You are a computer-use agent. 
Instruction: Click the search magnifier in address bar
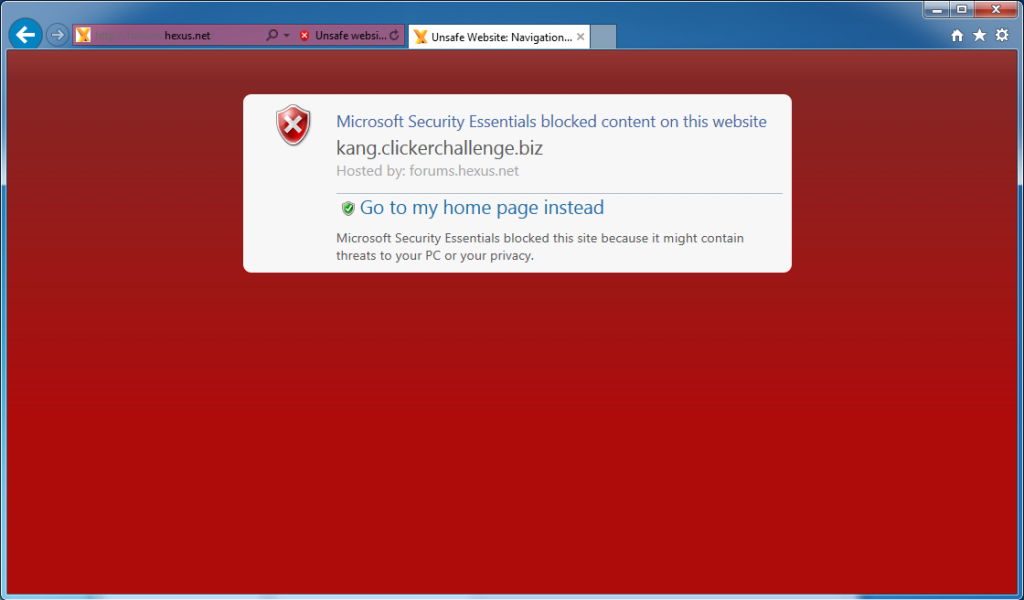point(272,35)
